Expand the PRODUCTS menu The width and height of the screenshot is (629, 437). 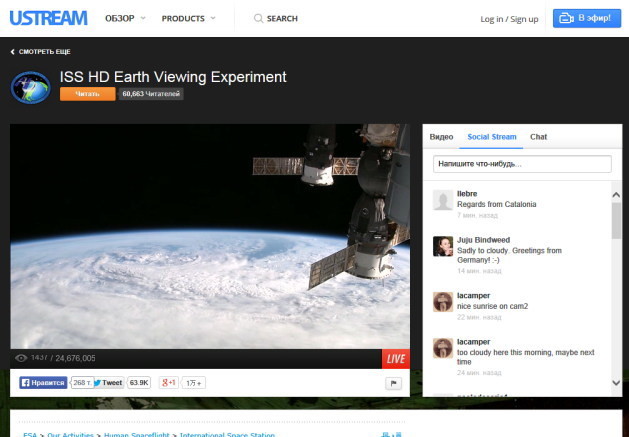pyautogui.click(x=189, y=18)
